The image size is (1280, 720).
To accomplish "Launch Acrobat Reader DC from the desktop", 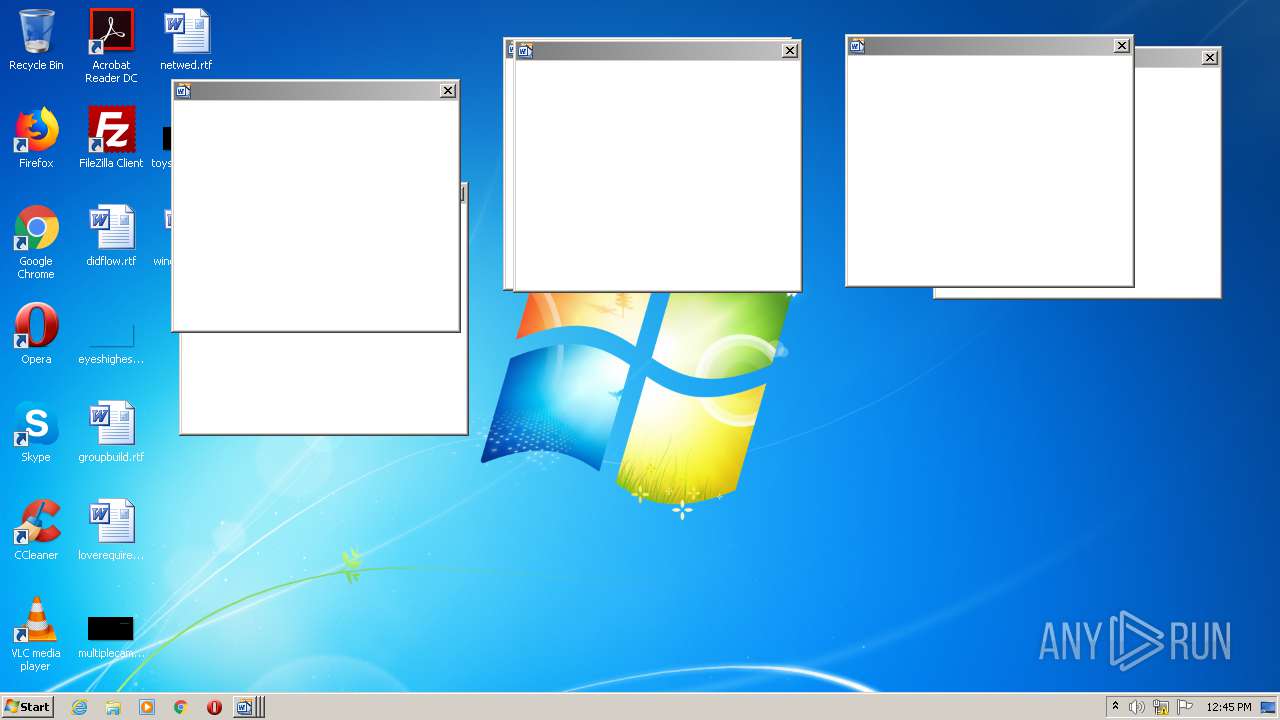I will pyautogui.click(x=111, y=46).
